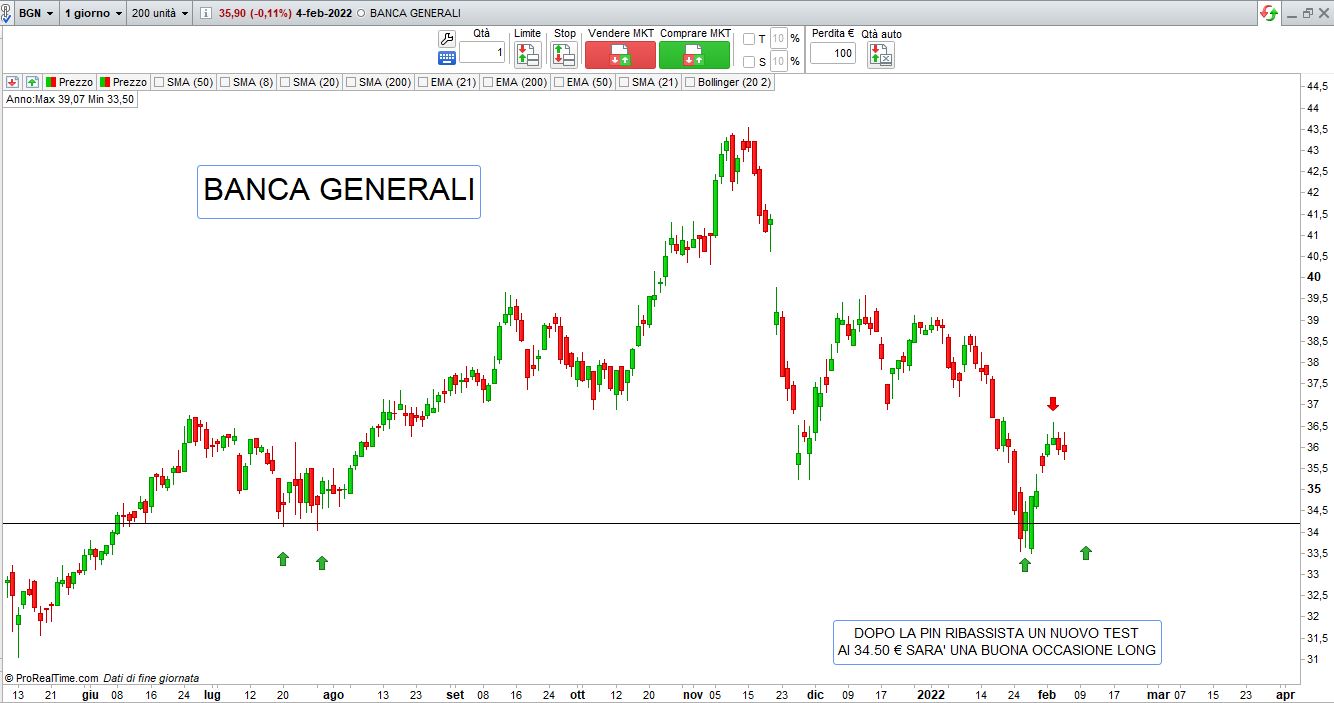Click the green up-arrow icon in indicator bar
1334x703 pixels.
coord(32,82)
